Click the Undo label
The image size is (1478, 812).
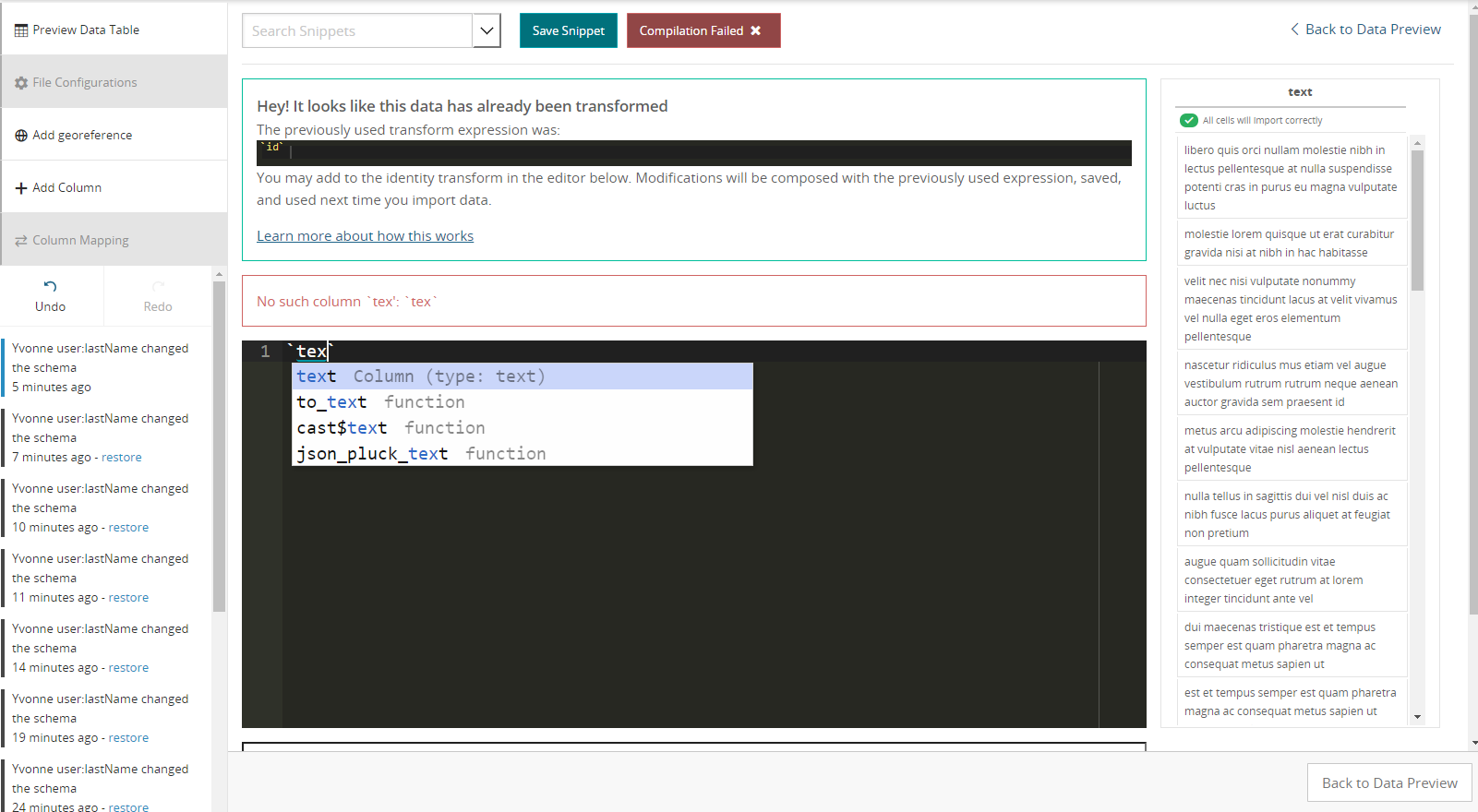pyautogui.click(x=51, y=306)
